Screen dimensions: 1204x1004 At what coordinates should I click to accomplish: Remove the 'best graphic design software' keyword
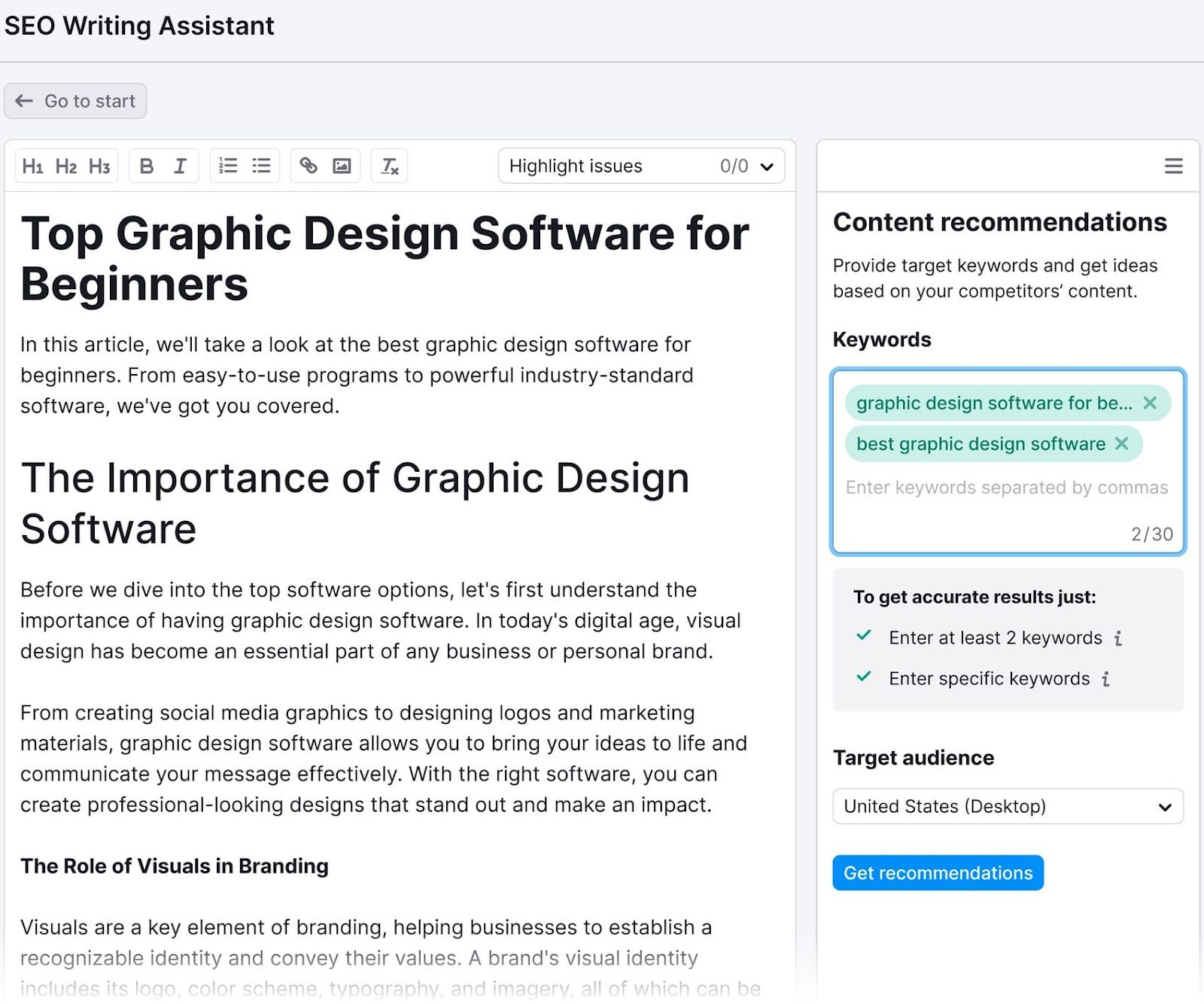coord(1122,444)
